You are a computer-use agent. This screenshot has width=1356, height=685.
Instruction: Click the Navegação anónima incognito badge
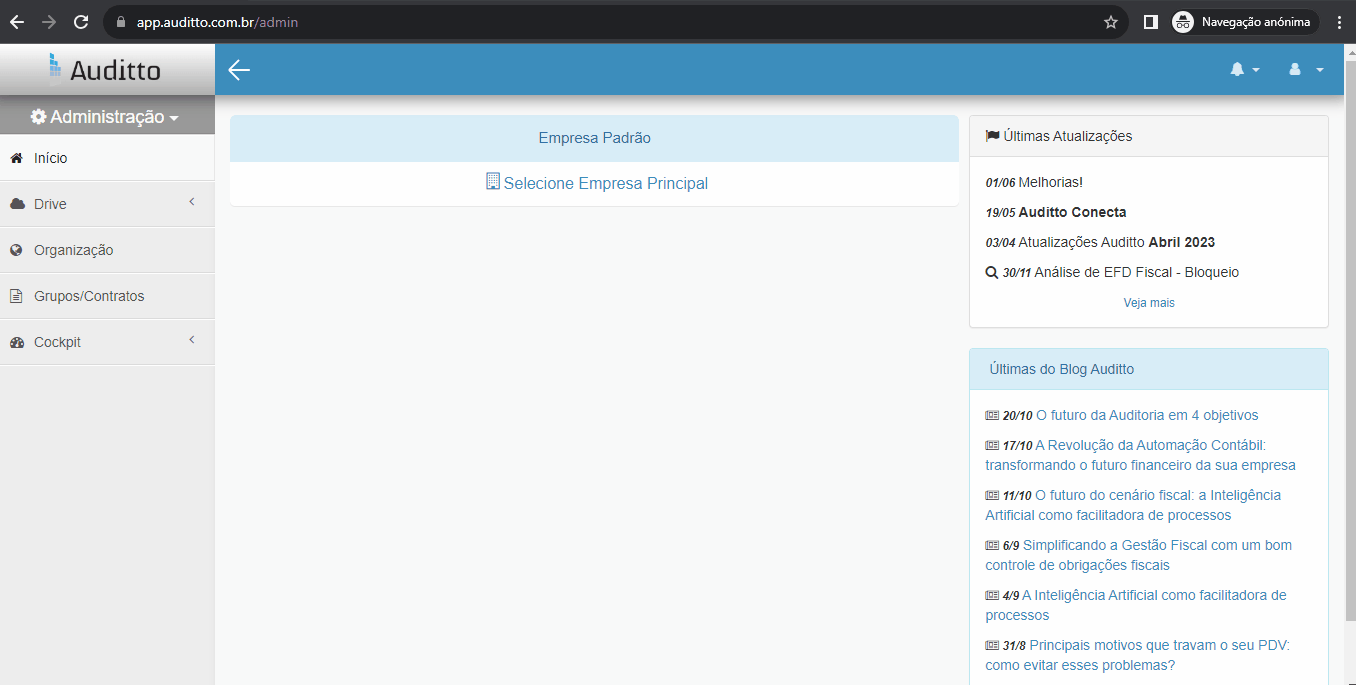[x=1245, y=22]
